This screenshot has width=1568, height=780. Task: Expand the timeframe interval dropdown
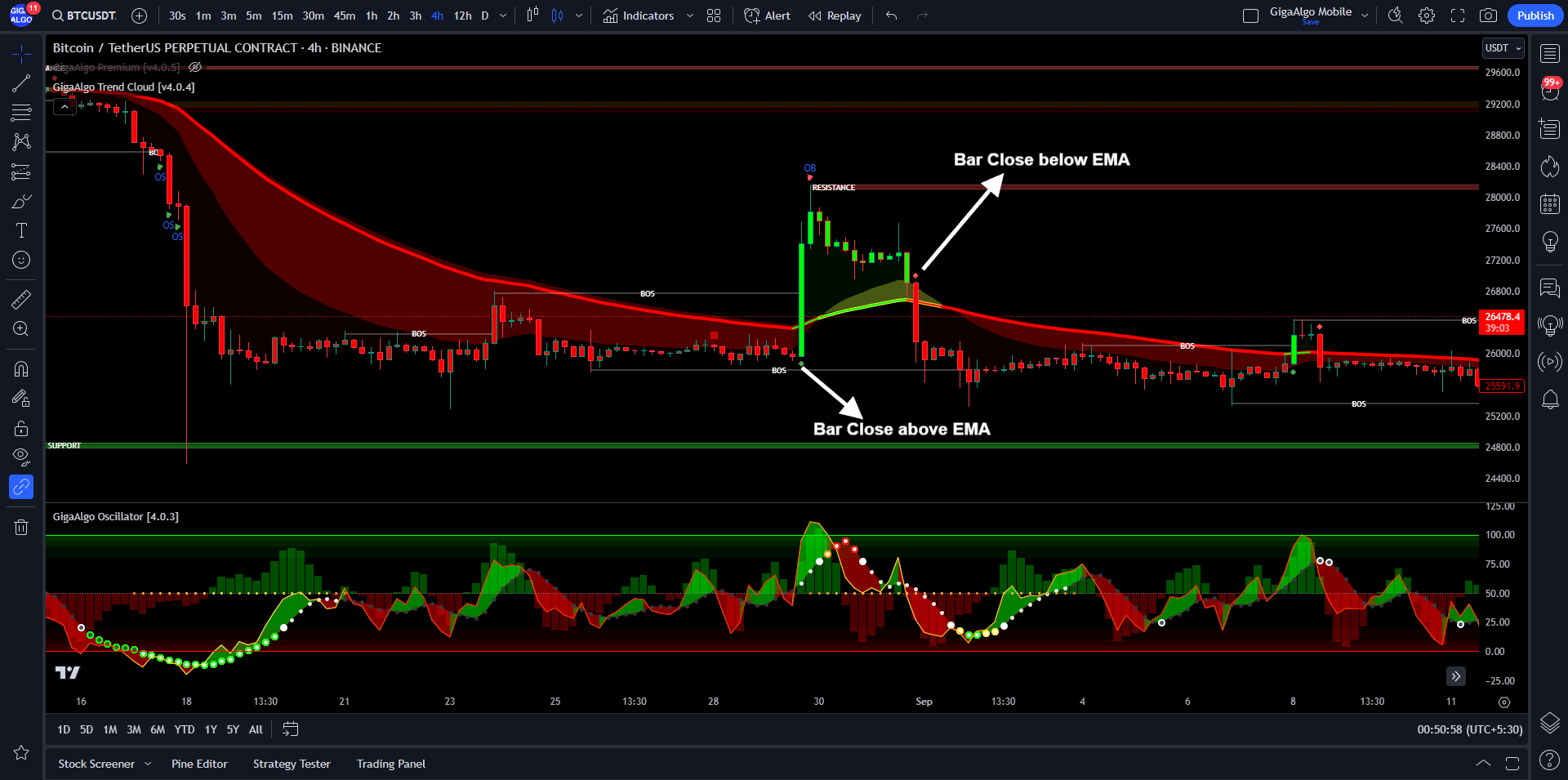click(x=503, y=16)
